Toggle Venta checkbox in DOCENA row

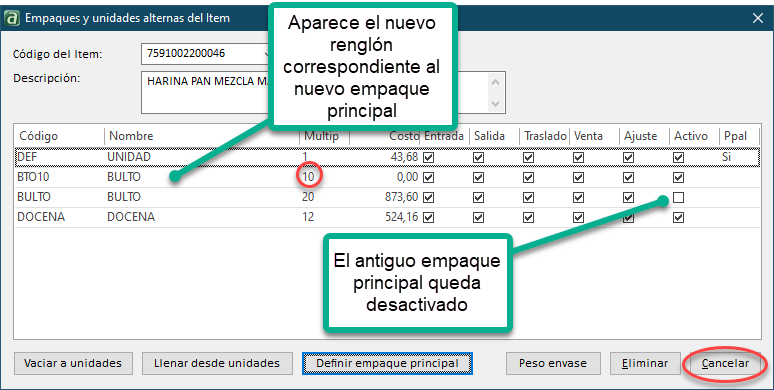[579, 217]
